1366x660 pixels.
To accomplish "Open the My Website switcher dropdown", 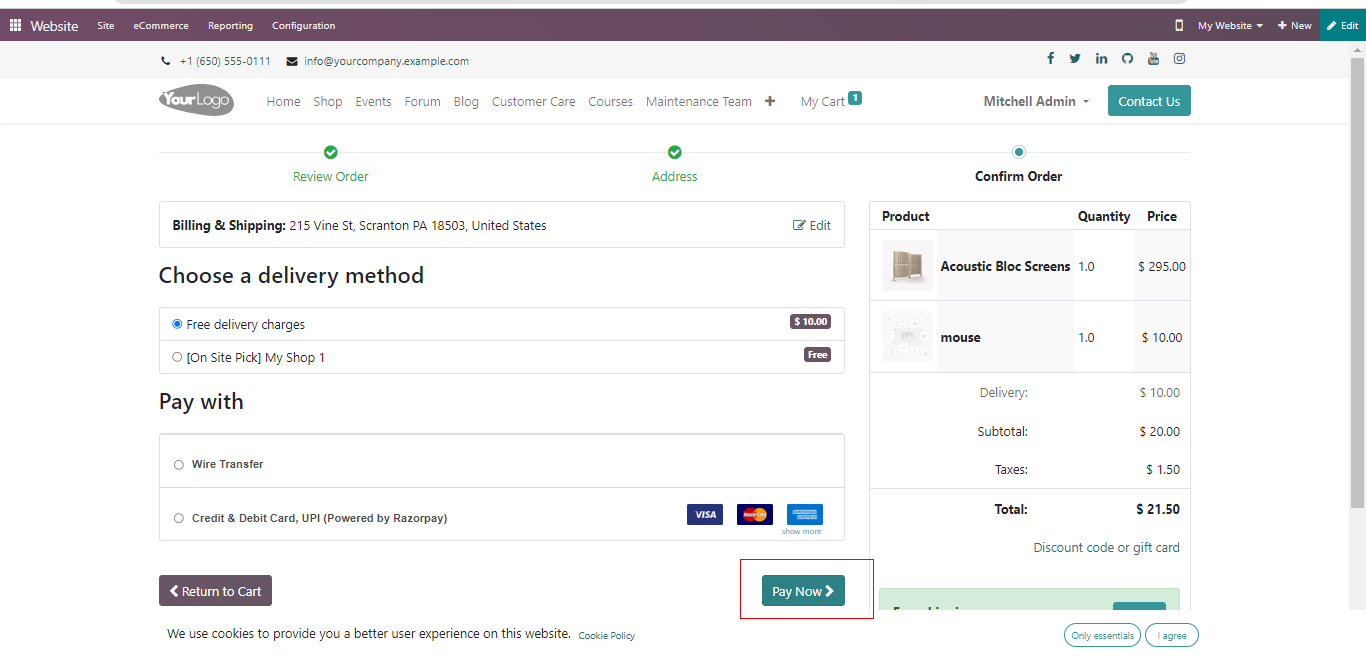I will click(1230, 25).
